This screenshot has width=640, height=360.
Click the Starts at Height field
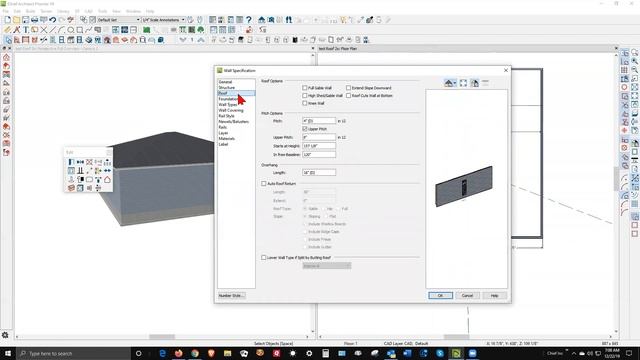coord(319,146)
